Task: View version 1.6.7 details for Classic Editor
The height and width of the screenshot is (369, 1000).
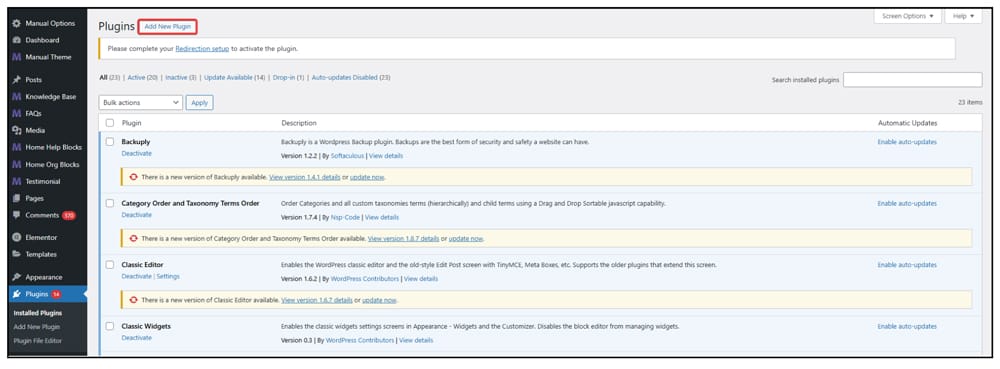Action: (317, 300)
